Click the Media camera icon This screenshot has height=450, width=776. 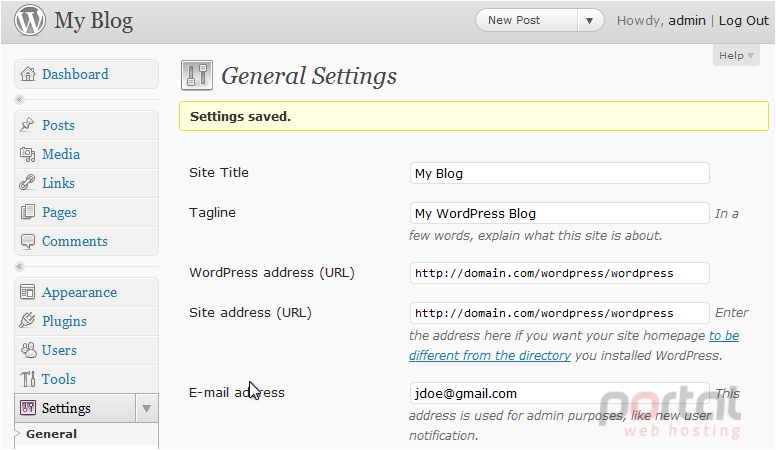pyautogui.click(x=27, y=154)
